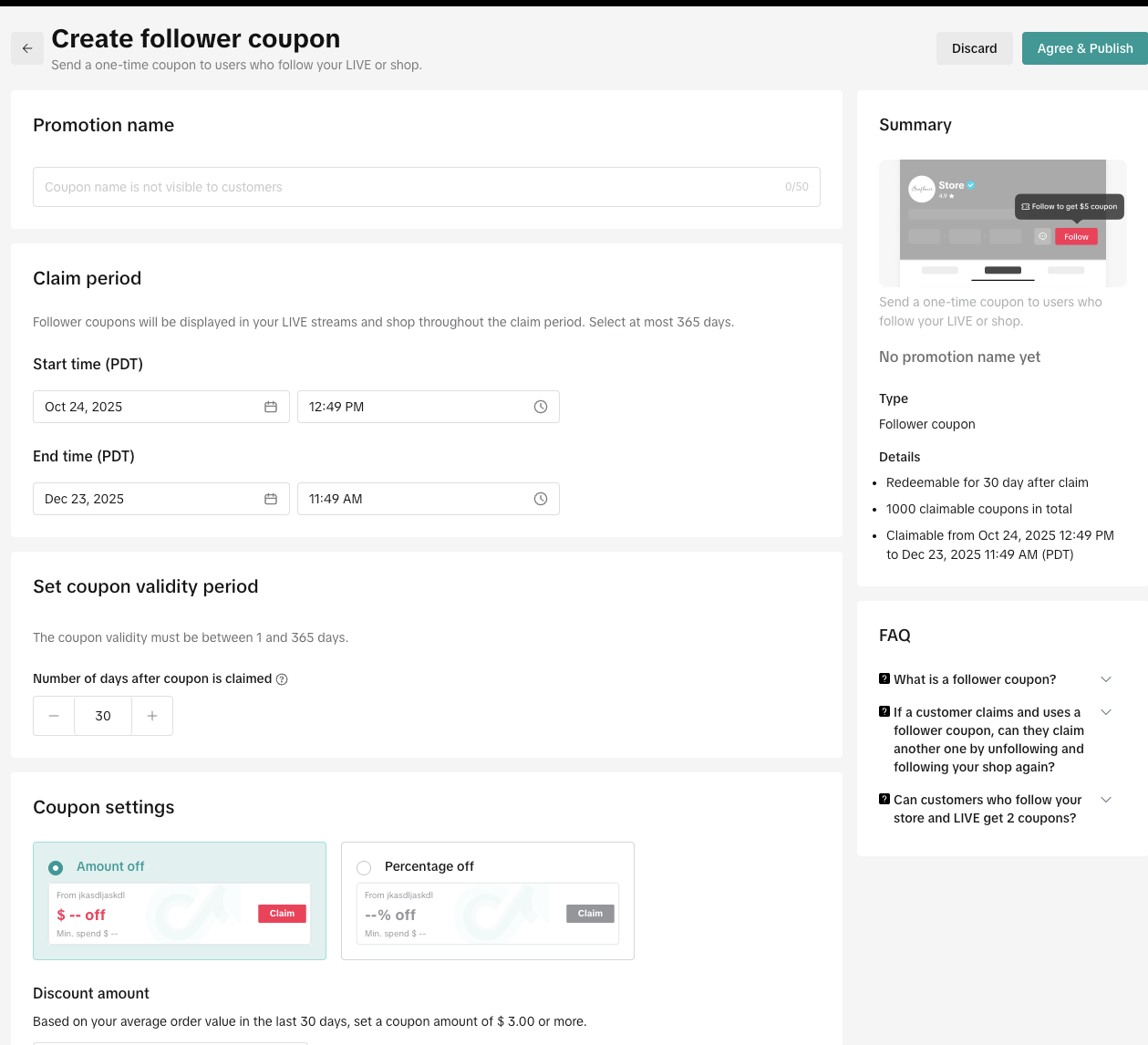This screenshot has width=1148, height=1045.
Task: Open start date calendar icon
Action: tap(271, 407)
